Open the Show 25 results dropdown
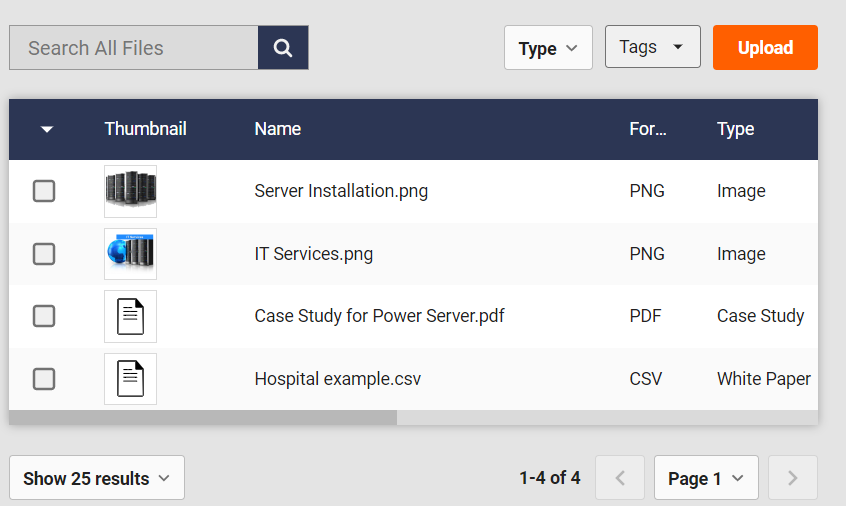This screenshot has height=506, width=846. 97,478
